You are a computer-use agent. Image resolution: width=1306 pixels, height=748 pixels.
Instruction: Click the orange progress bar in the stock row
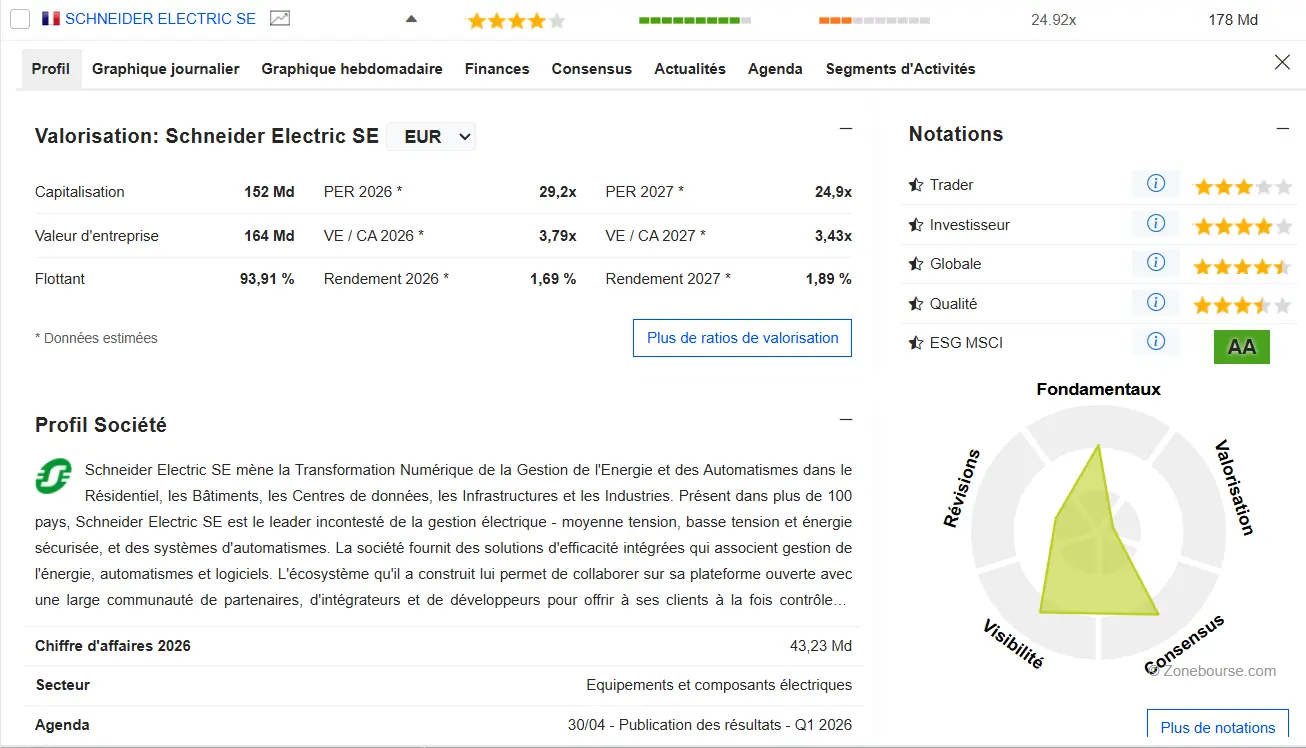874,20
